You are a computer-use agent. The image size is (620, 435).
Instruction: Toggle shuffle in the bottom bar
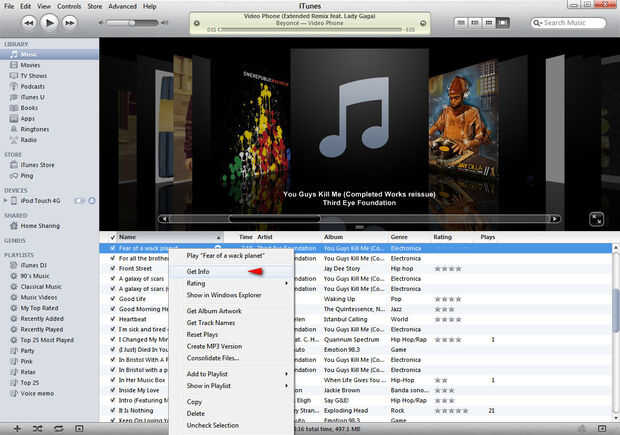pos(38,429)
